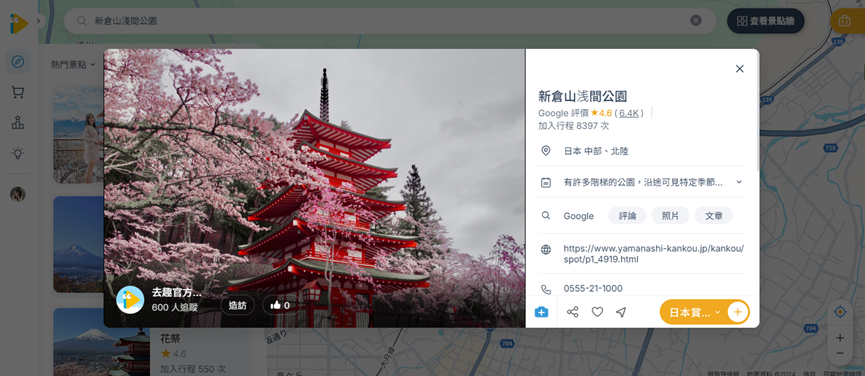Click the 新倉山浅間公園 place title
This screenshot has height=376, width=865.
click(583, 96)
